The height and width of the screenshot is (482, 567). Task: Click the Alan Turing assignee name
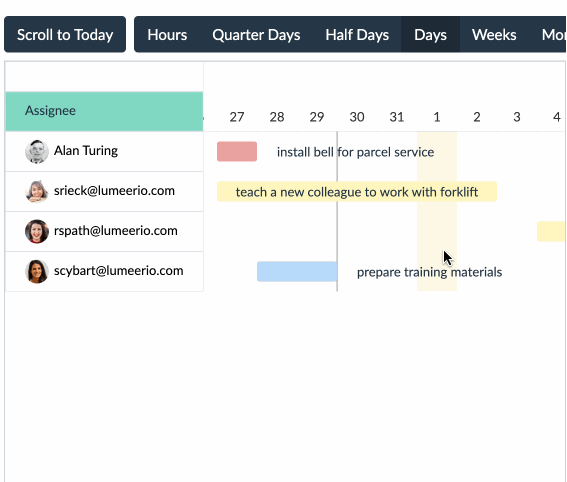click(x=86, y=150)
